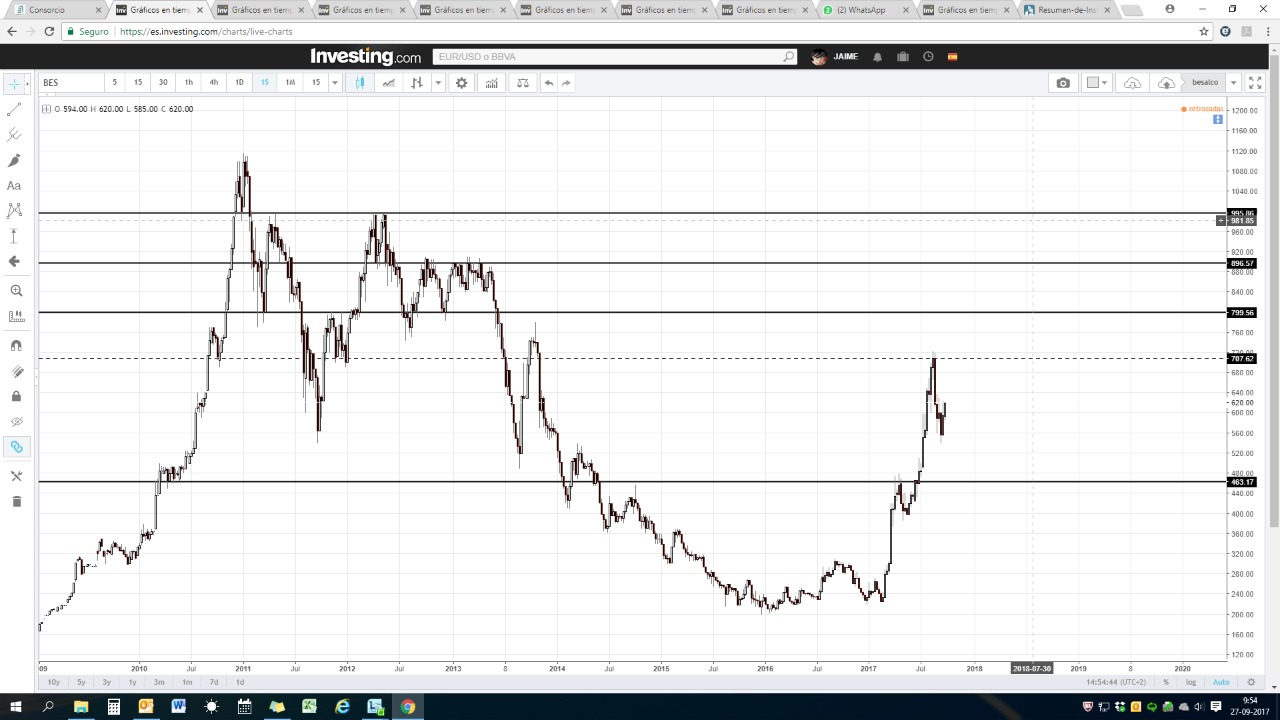Image resolution: width=1280 pixels, height=720 pixels.
Task: Select the 4h interval
Action: click(x=213, y=83)
